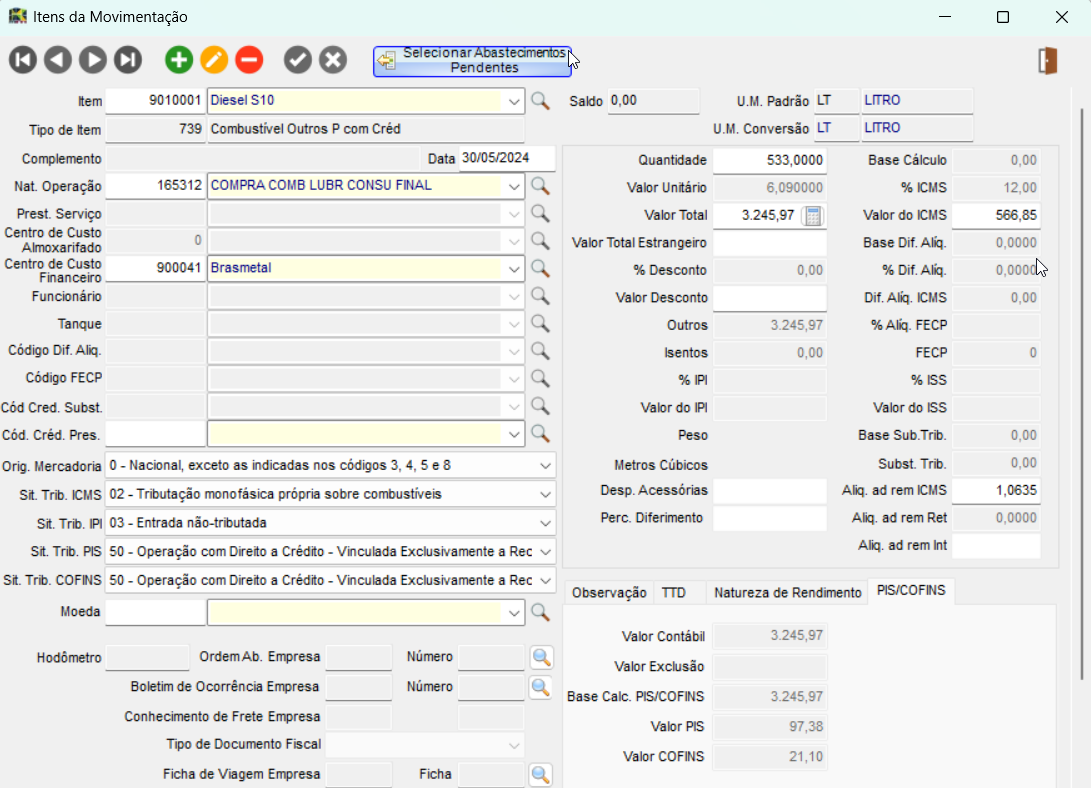Edit record using the orange pencil icon
The height and width of the screenshot is (788, 1091).
click(214, 60)
